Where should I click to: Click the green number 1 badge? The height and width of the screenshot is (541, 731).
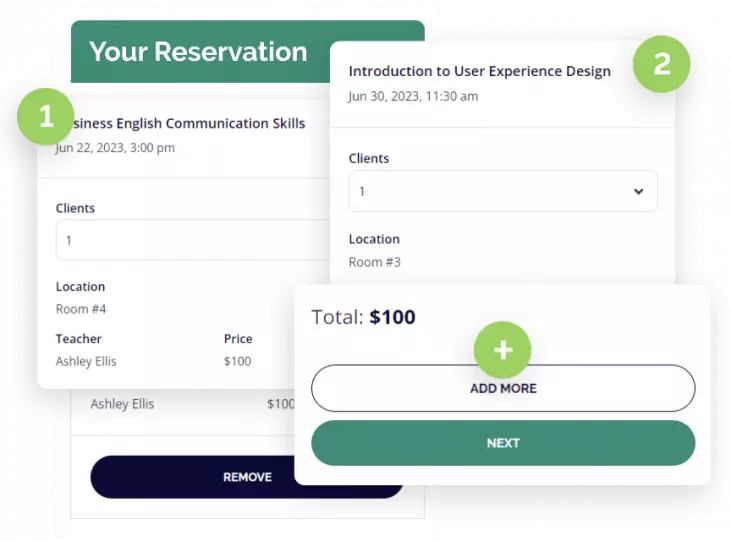click(x=46, y=118)
